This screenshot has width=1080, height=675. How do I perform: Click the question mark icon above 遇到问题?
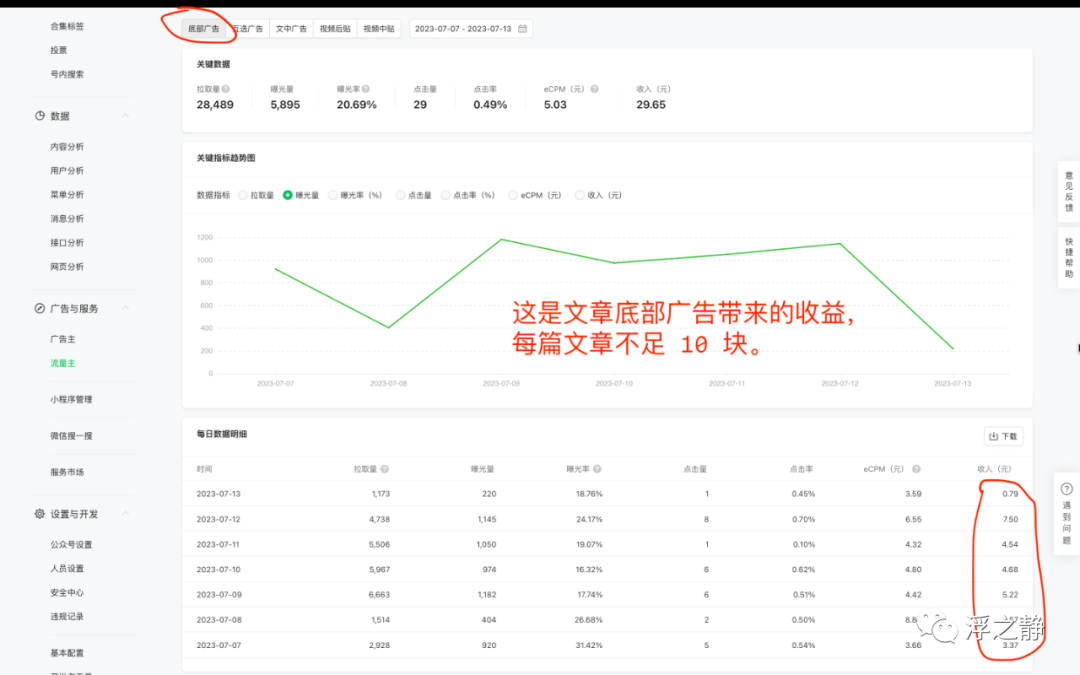(x=1067, y=489)
